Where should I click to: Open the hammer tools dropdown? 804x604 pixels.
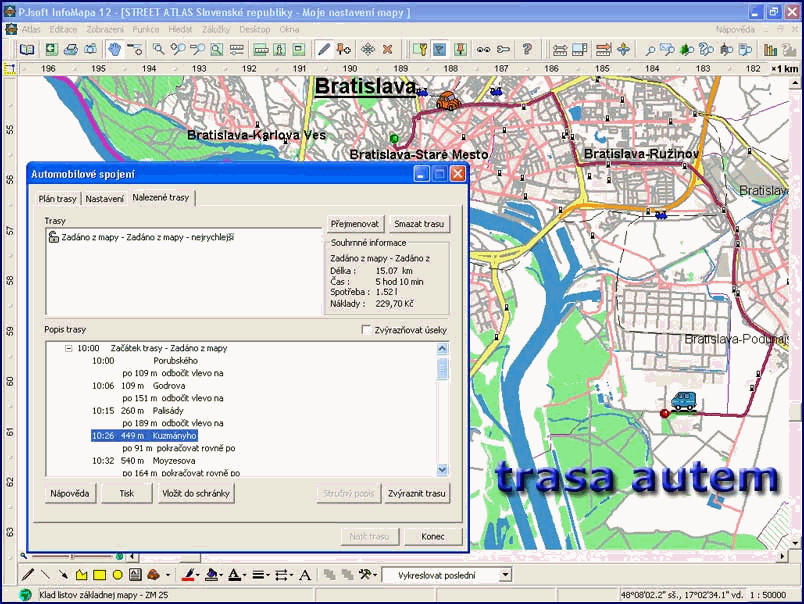click(375, 575)
